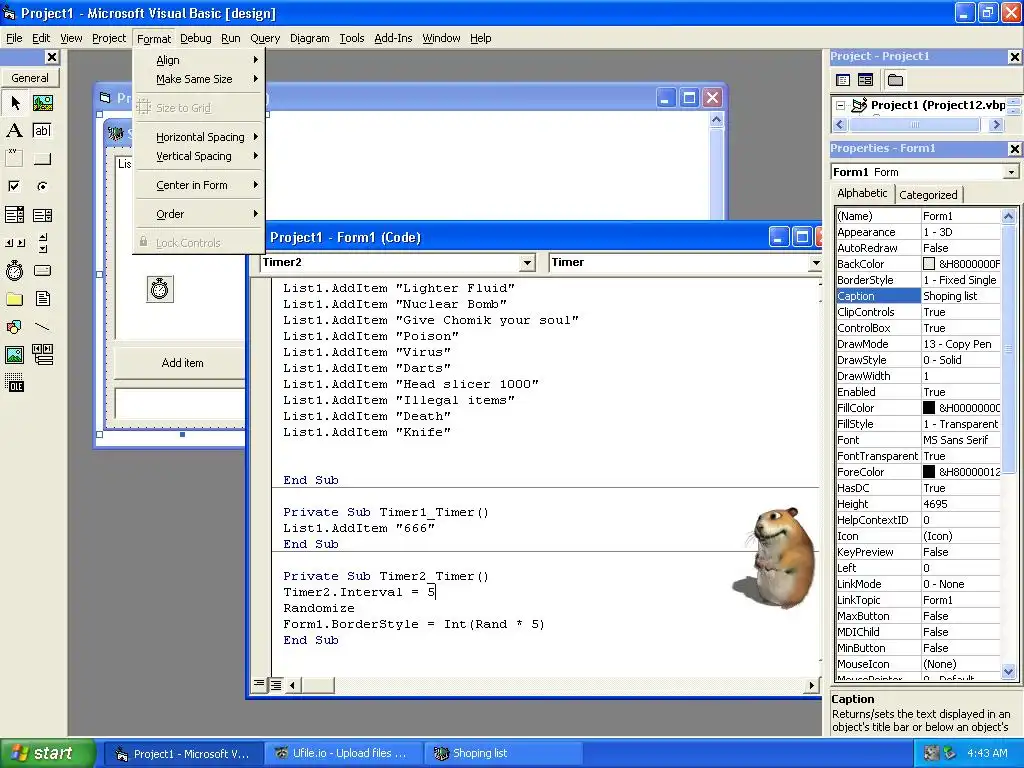Select the Image control tool
1024x768 pixels.
coord(14,355)
